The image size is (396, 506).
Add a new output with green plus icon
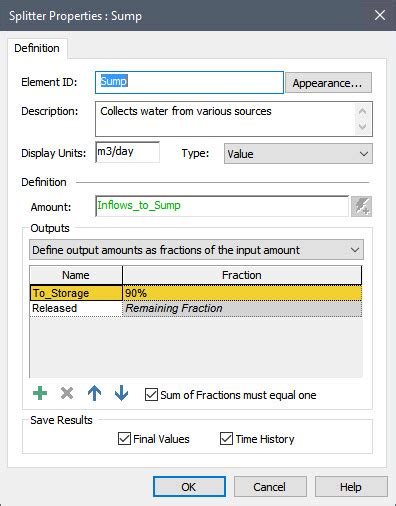point(40,393)
